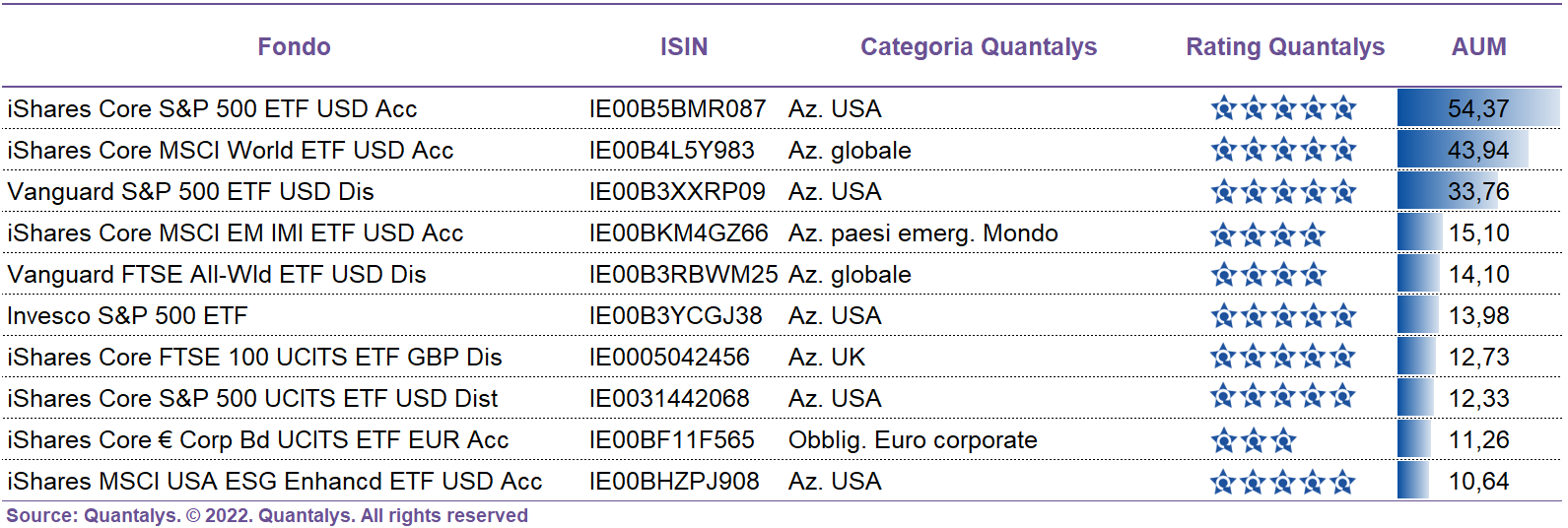Click Vanguard S&P 500 ETF star rating
Image resolution: width=1568 pixels, height=528 pixels.
pos(1283,191)
